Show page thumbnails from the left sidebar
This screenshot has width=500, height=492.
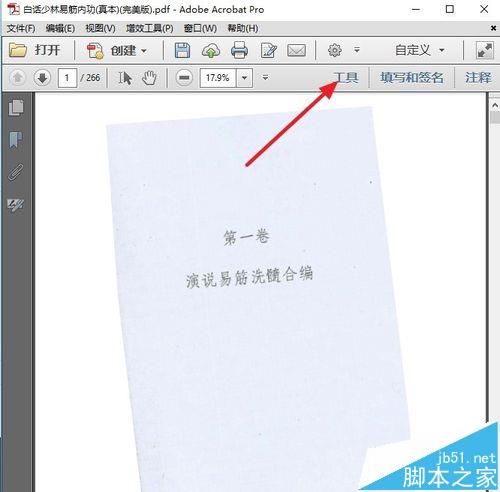[x=16, y=107]
